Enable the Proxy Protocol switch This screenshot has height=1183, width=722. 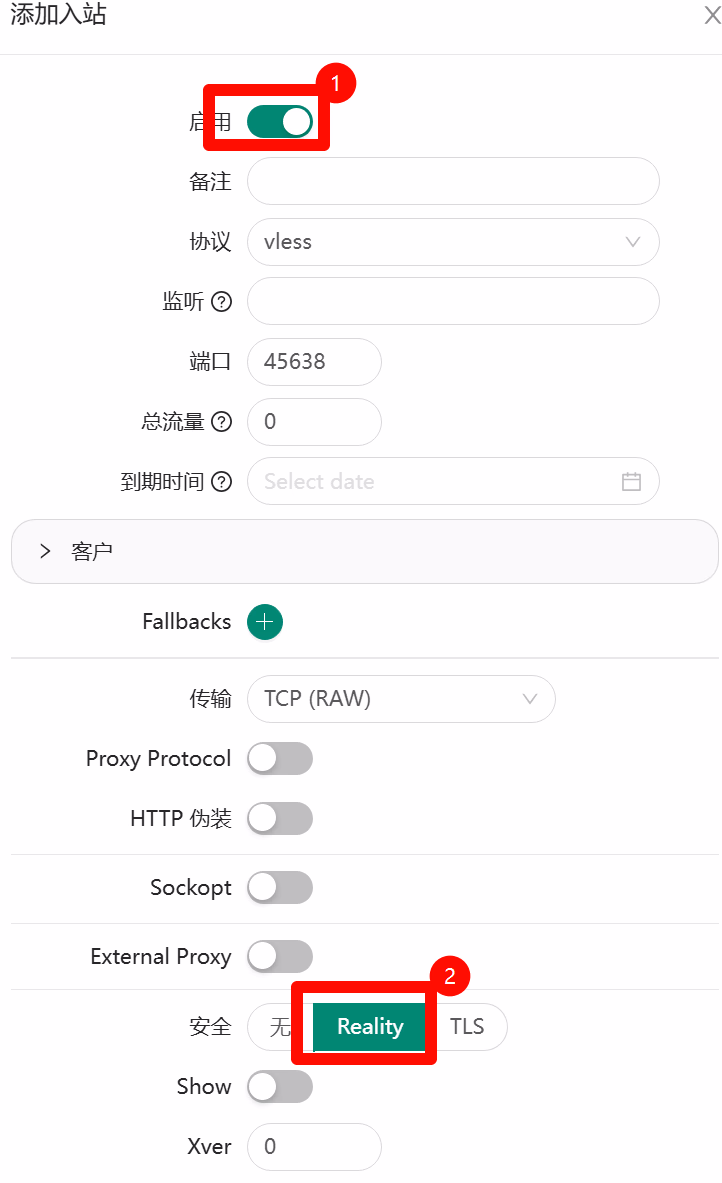(x=280, y=759)
